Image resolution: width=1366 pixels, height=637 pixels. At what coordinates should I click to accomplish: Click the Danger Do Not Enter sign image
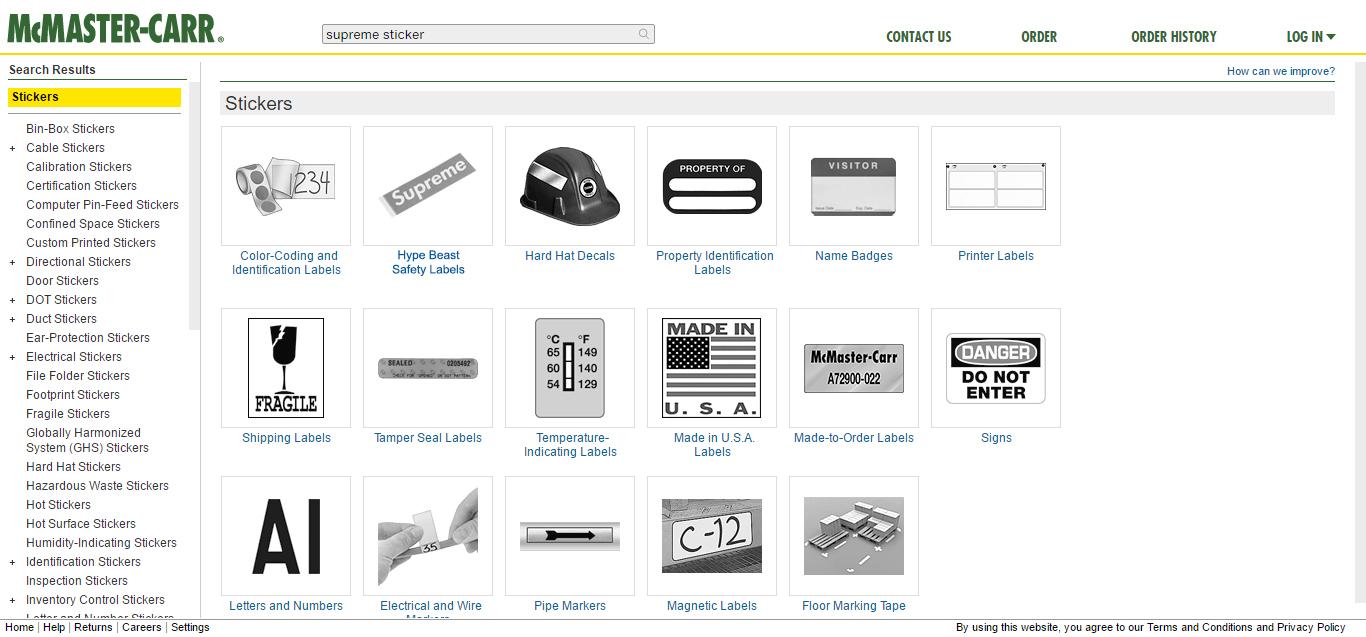pos(995,367)
